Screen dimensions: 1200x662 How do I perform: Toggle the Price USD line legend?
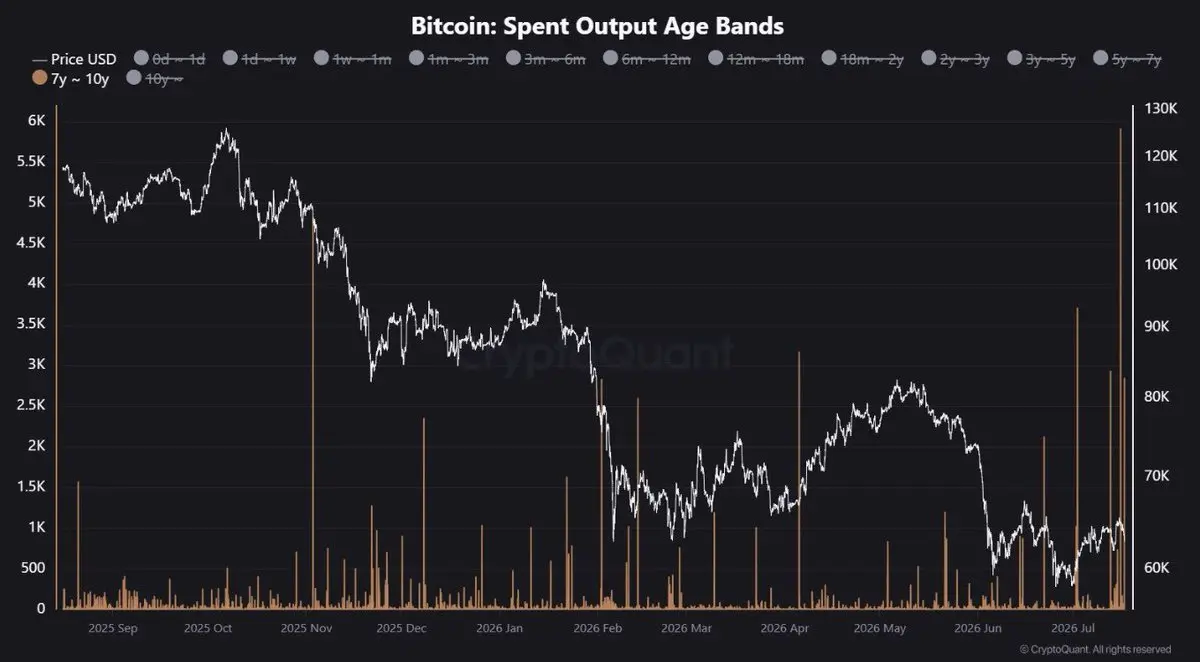tap(73, 59)
